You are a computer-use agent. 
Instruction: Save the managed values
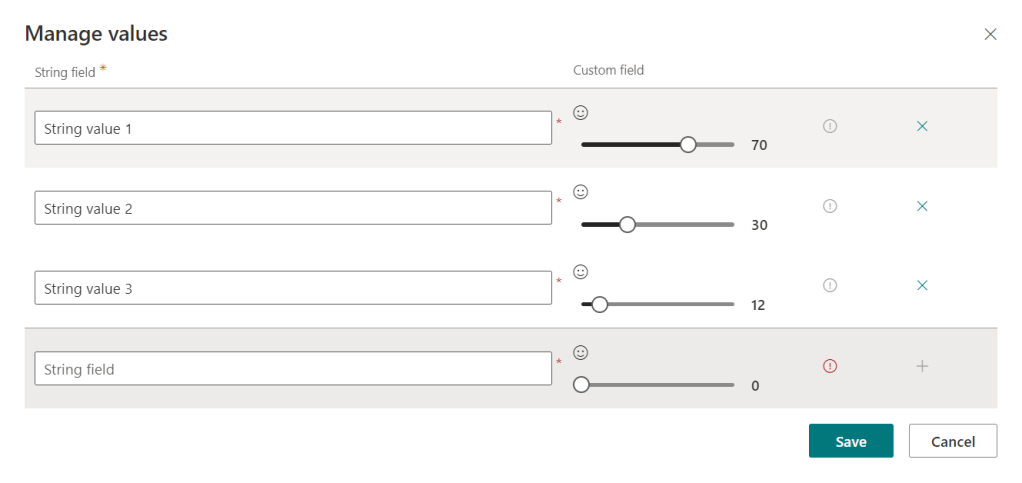[x=850, y=441]
